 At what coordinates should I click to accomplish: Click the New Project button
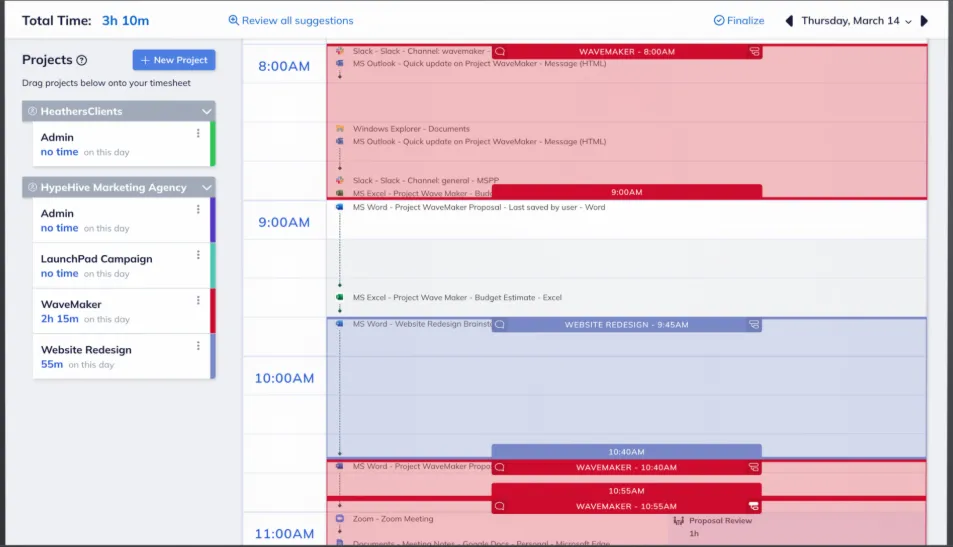point(174,60)
